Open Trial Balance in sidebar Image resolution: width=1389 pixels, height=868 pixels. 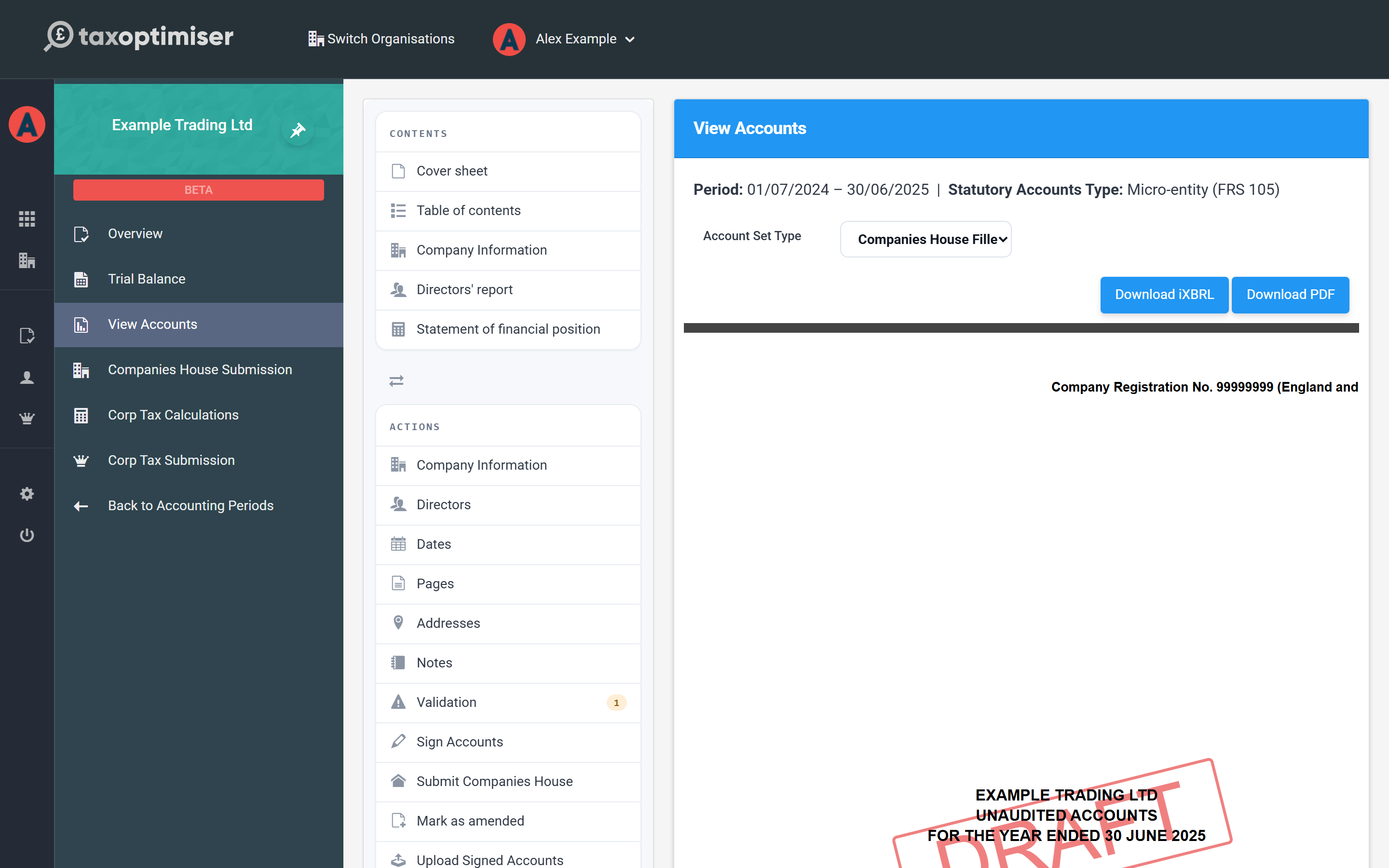pyautogui.click(x=199, y=279)
